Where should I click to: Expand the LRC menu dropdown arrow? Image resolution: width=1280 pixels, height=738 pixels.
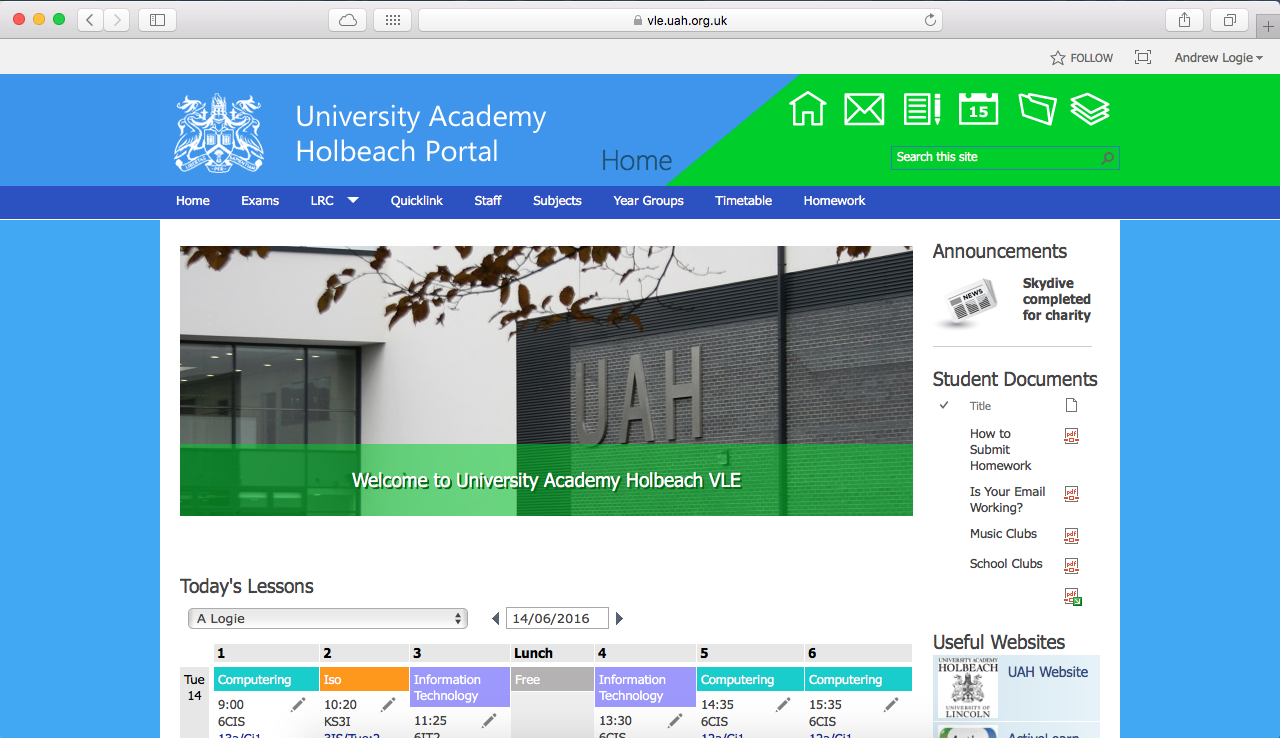click(353, 200)
